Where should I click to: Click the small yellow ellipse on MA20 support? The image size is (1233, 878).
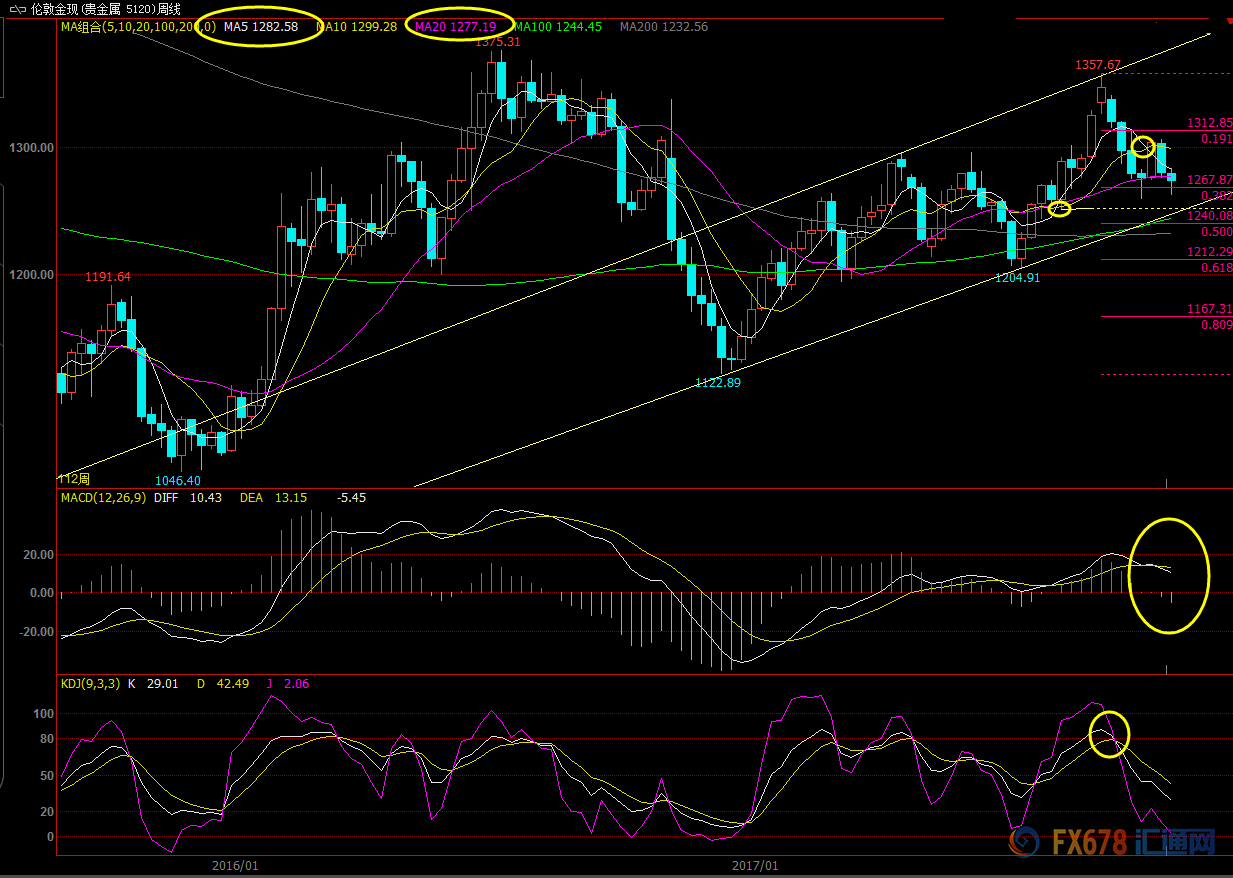point(1060,208)
